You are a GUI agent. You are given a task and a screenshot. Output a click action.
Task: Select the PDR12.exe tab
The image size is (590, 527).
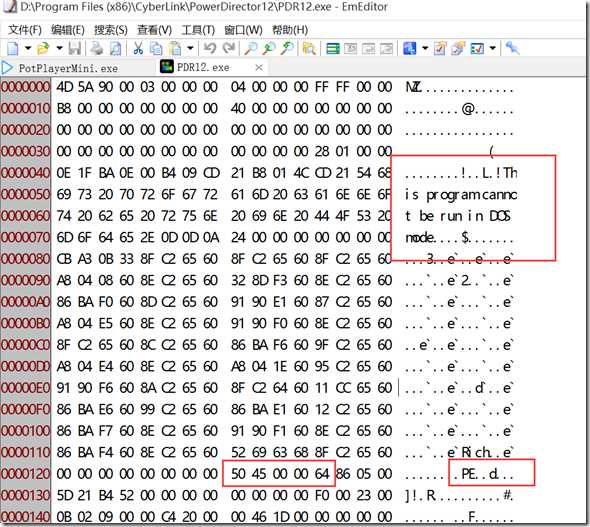tap(203, 67)
